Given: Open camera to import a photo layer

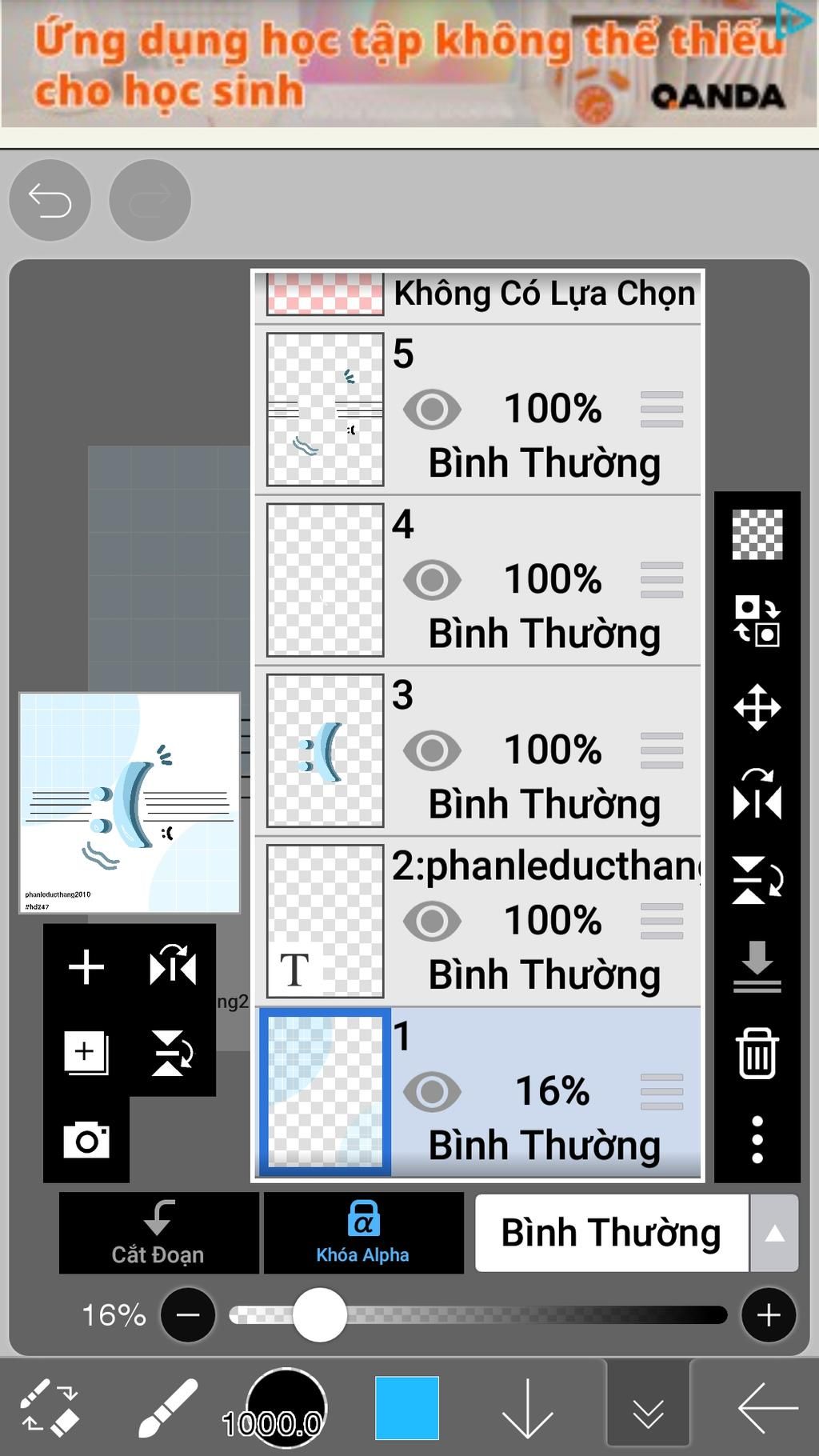Looking at the screenshot, I should (x=86, y=1139).
